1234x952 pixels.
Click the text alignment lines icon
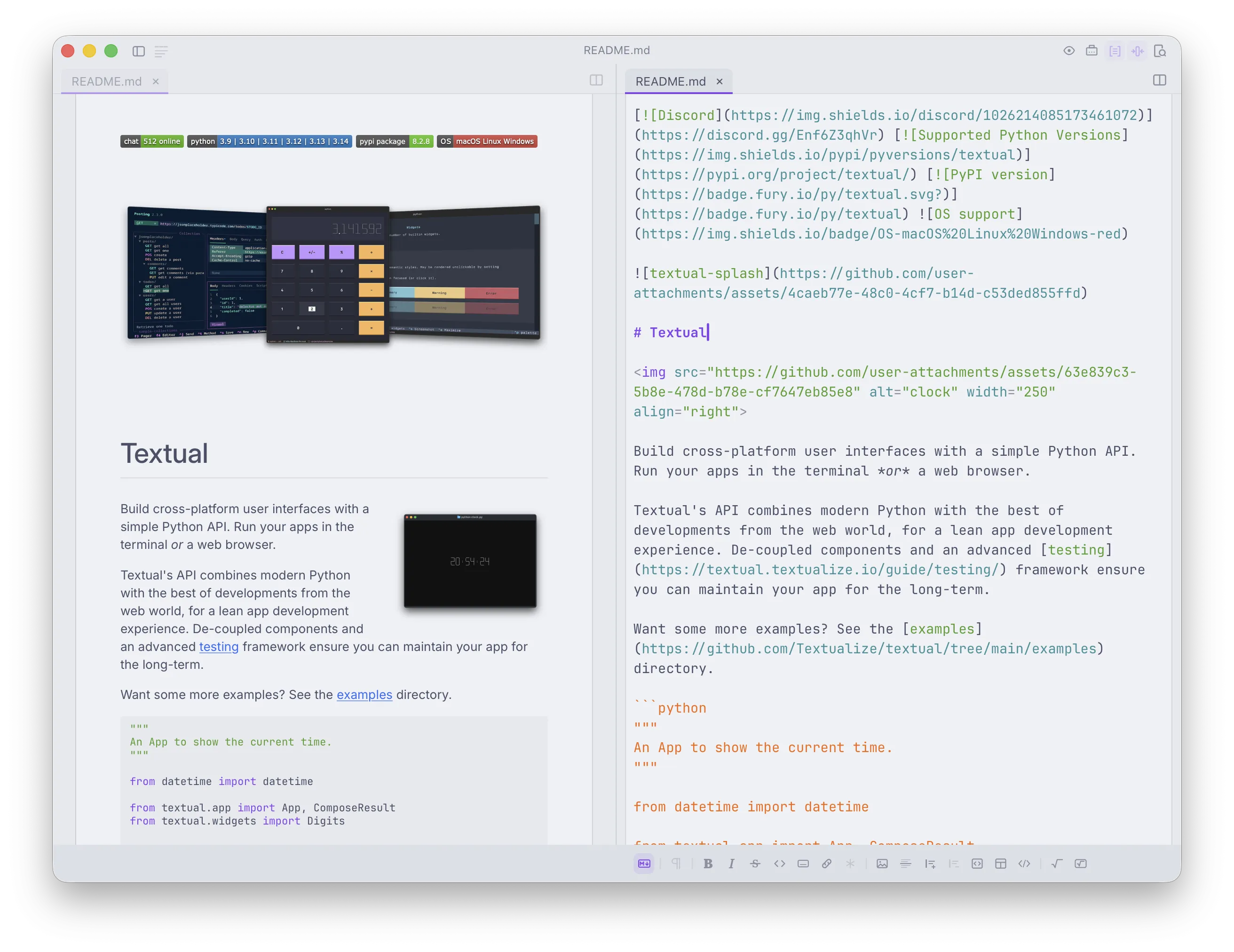(x=906, y=863)
